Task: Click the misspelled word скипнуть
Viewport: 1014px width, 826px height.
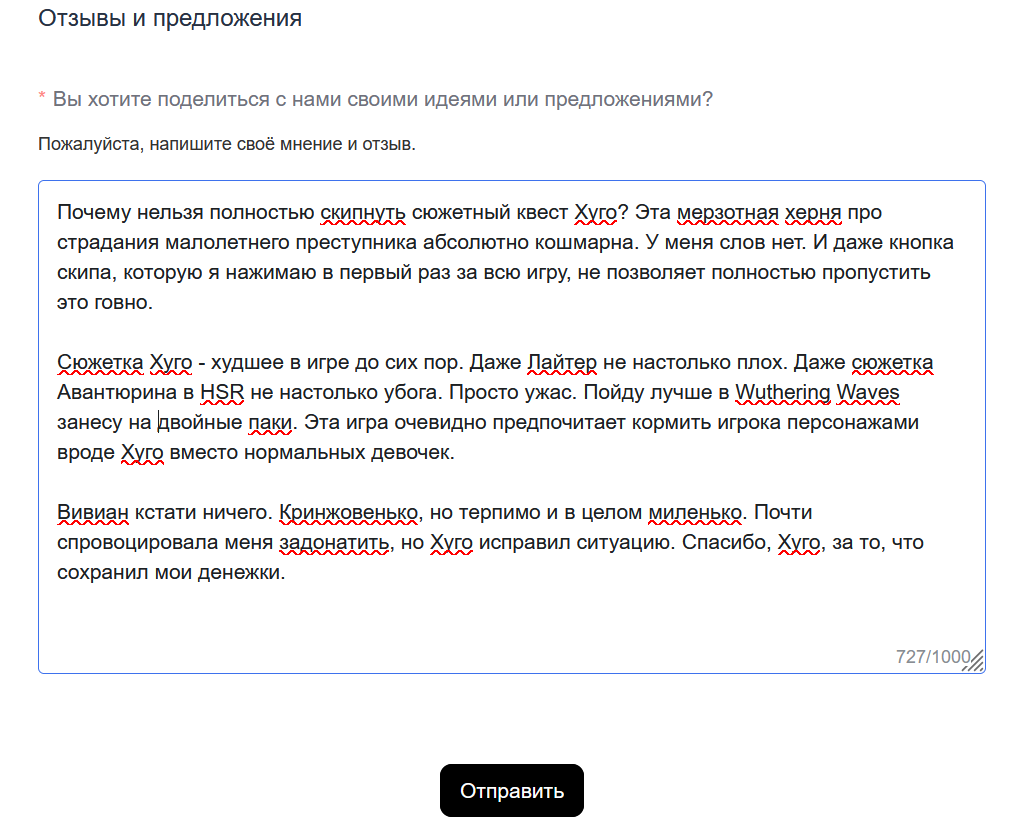Action: tap(363, 212)
